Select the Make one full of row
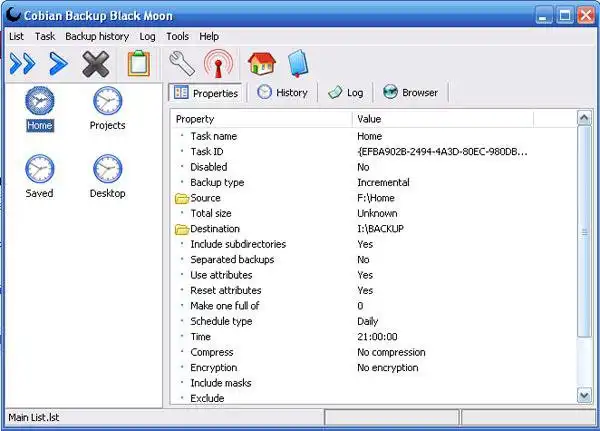 [x=375, y=306]
